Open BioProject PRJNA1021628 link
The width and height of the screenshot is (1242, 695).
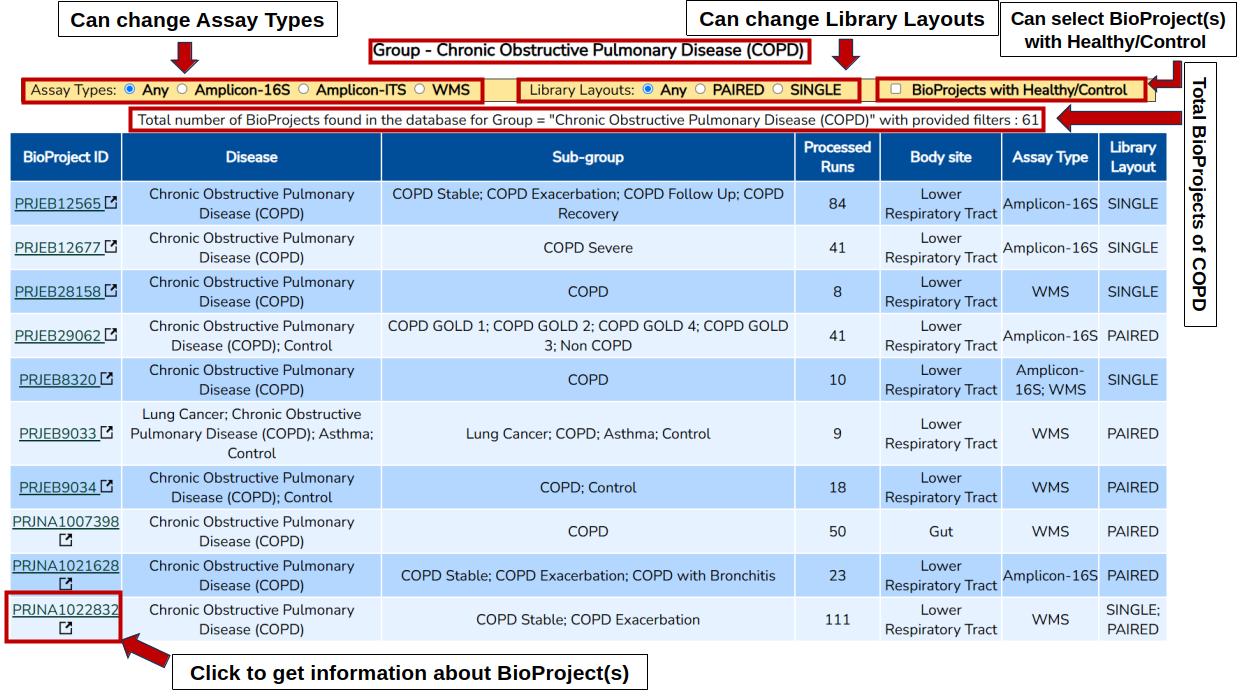coord(66,566)
